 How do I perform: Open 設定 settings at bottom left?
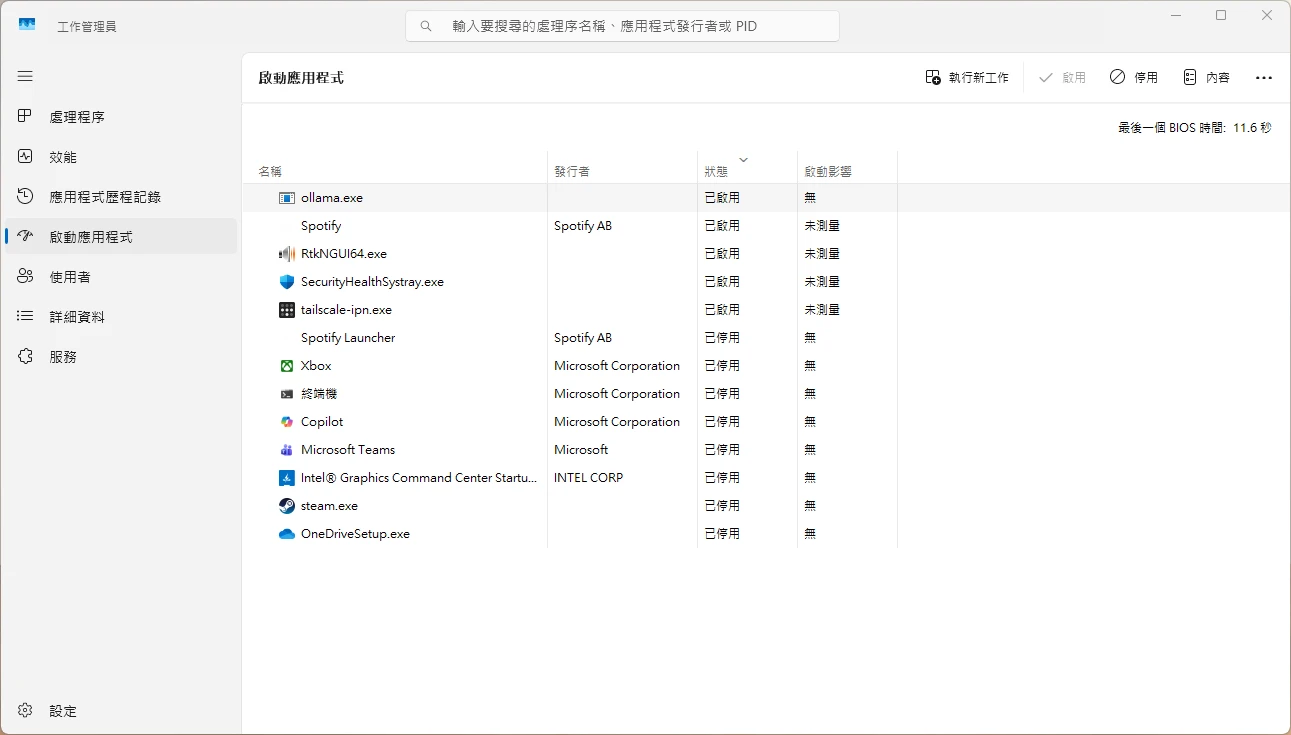pyautogui.click(x=62, y=711)
